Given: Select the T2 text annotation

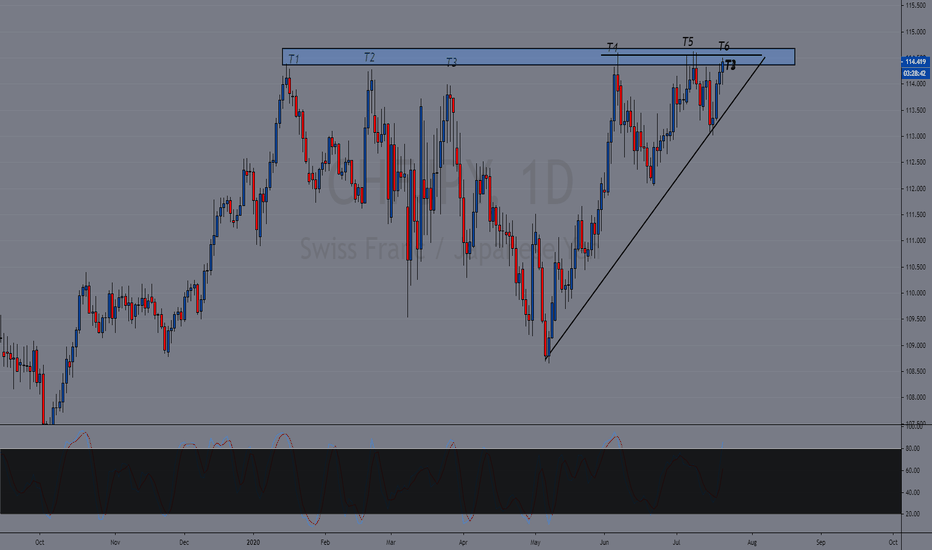Looking at the screenshot, I should (369, 57).
